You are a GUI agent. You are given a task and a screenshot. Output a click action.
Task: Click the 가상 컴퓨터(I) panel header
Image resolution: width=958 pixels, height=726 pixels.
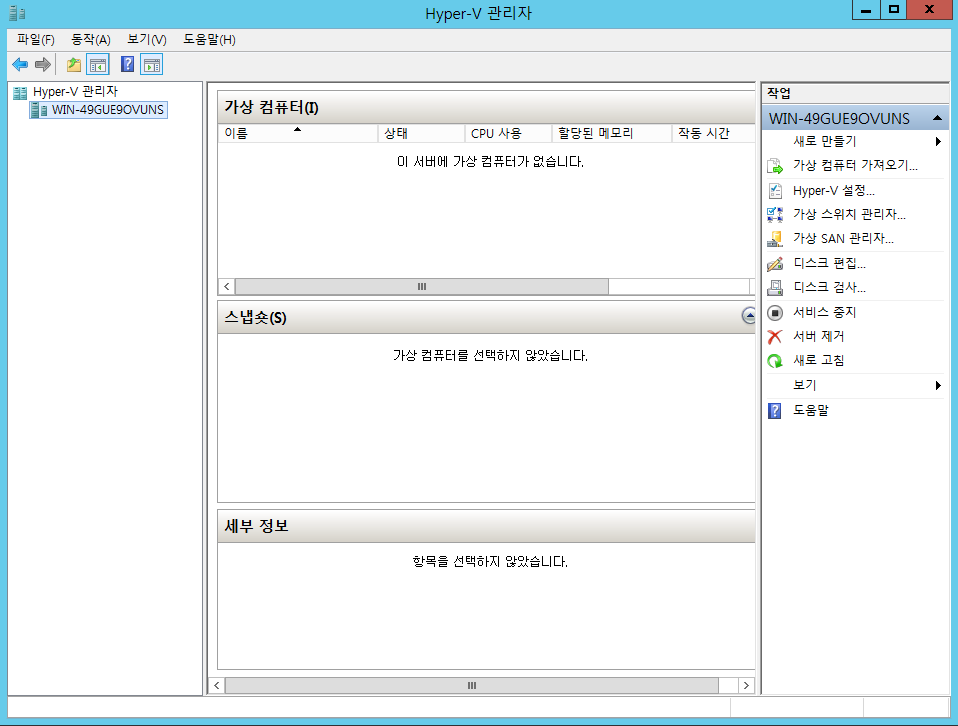tap(486, 108)
